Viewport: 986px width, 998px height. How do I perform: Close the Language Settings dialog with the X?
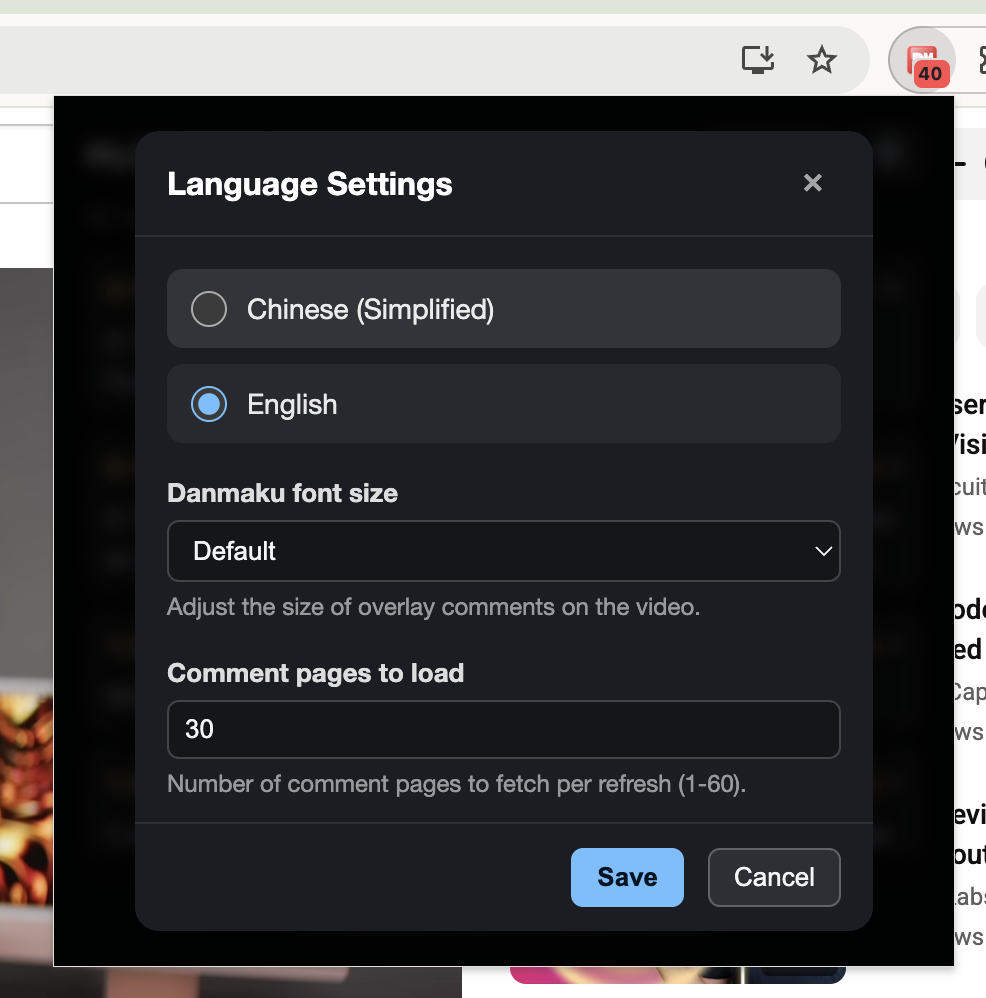tap(812, 183)
